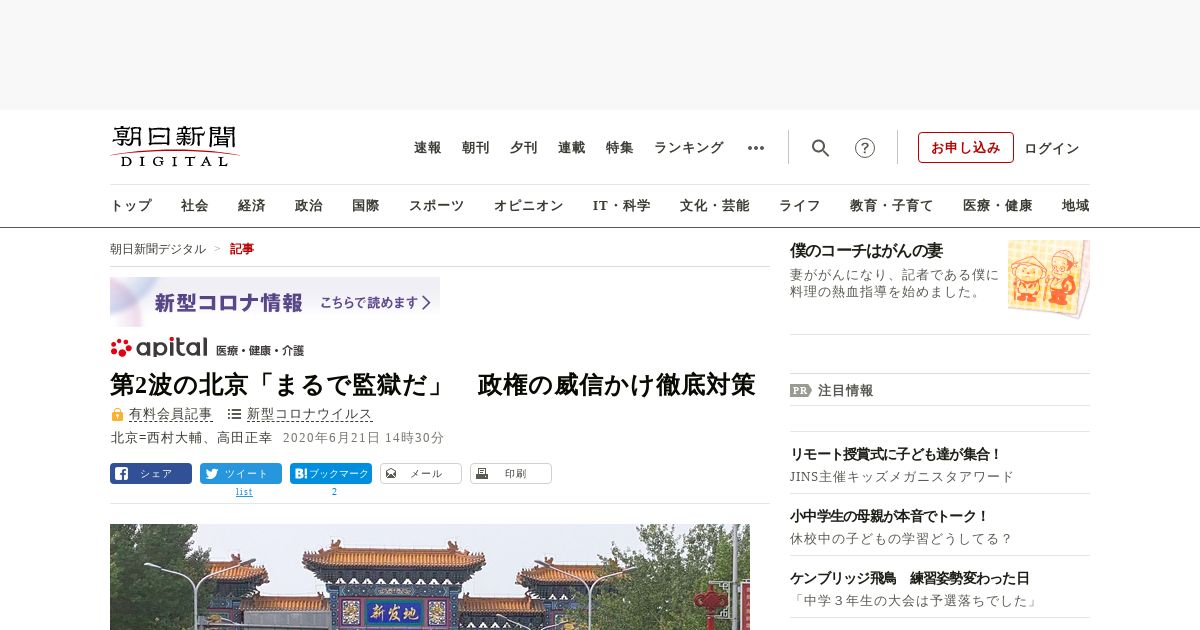Print article with 印刷 button
1200x630 pixels.
pyautogui.click(x=511, y=474)
